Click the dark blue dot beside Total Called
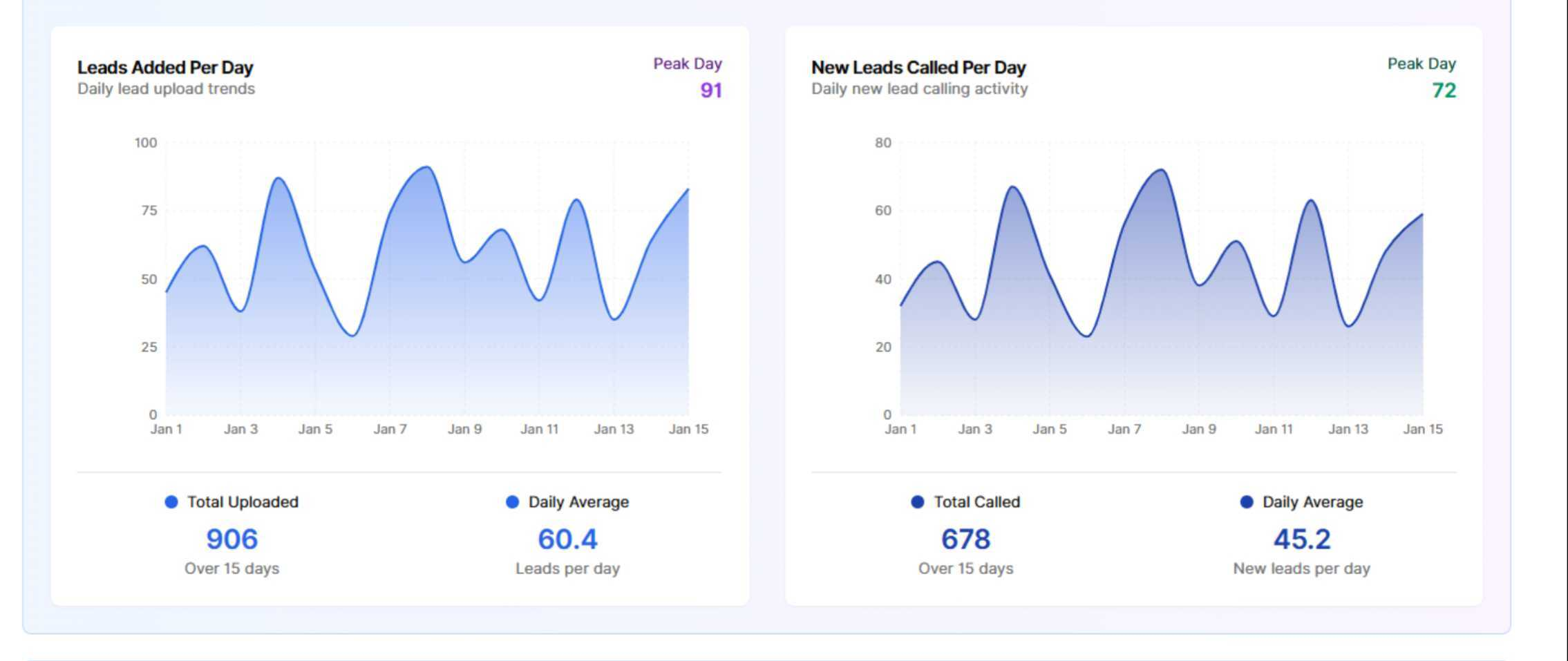1568x661 pixels. tap(917, 502)
